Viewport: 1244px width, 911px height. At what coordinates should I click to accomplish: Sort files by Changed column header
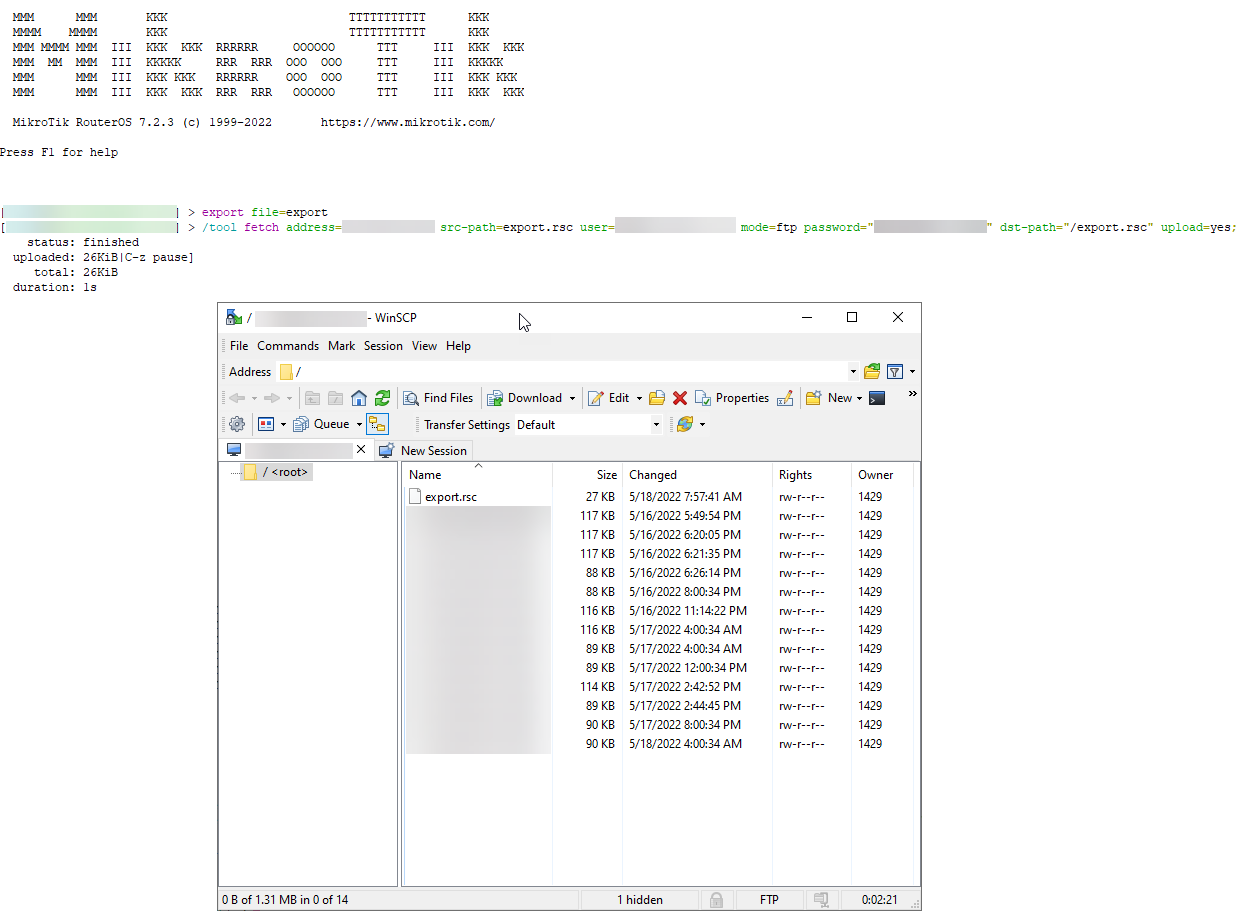click(653, 475)
